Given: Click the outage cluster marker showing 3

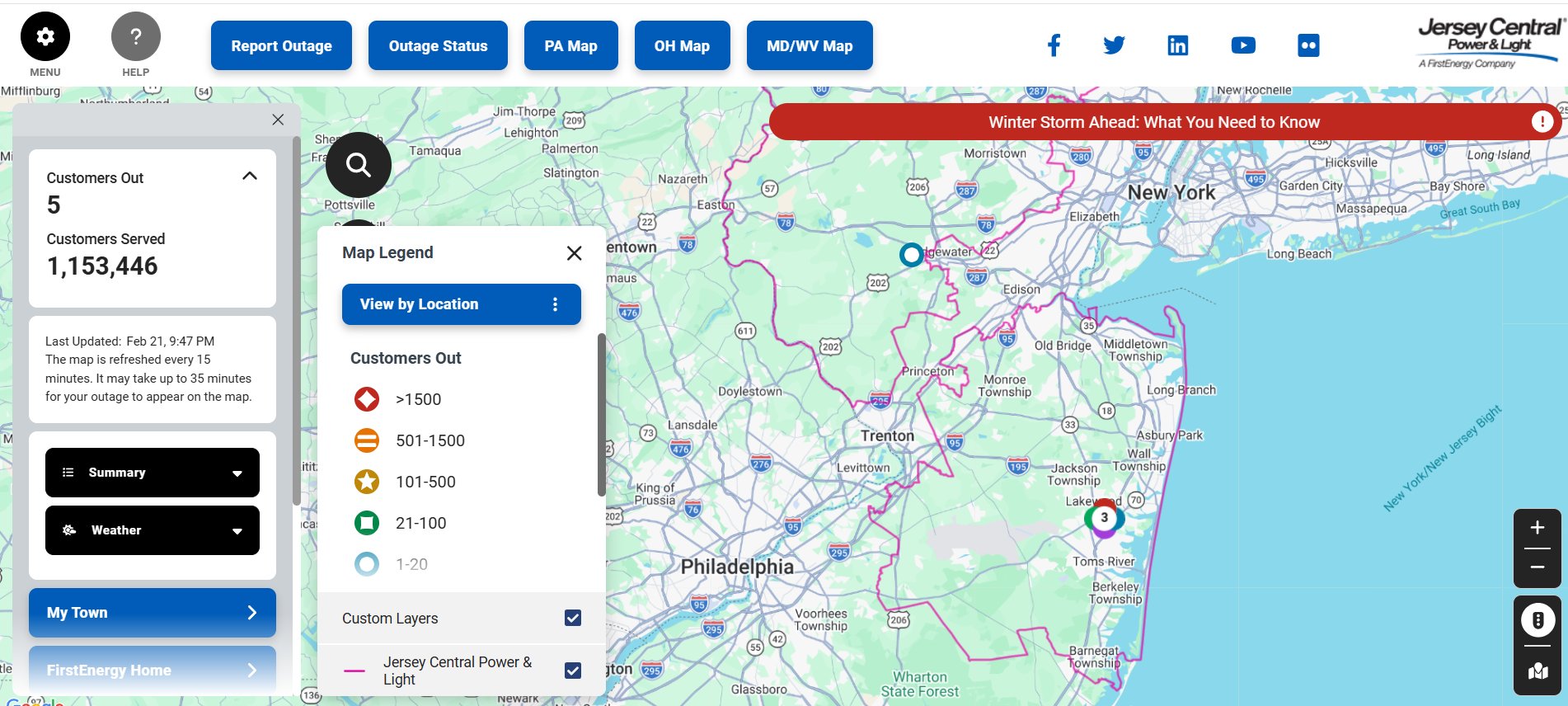Looking at the screenshot, I should [1105, 518].
